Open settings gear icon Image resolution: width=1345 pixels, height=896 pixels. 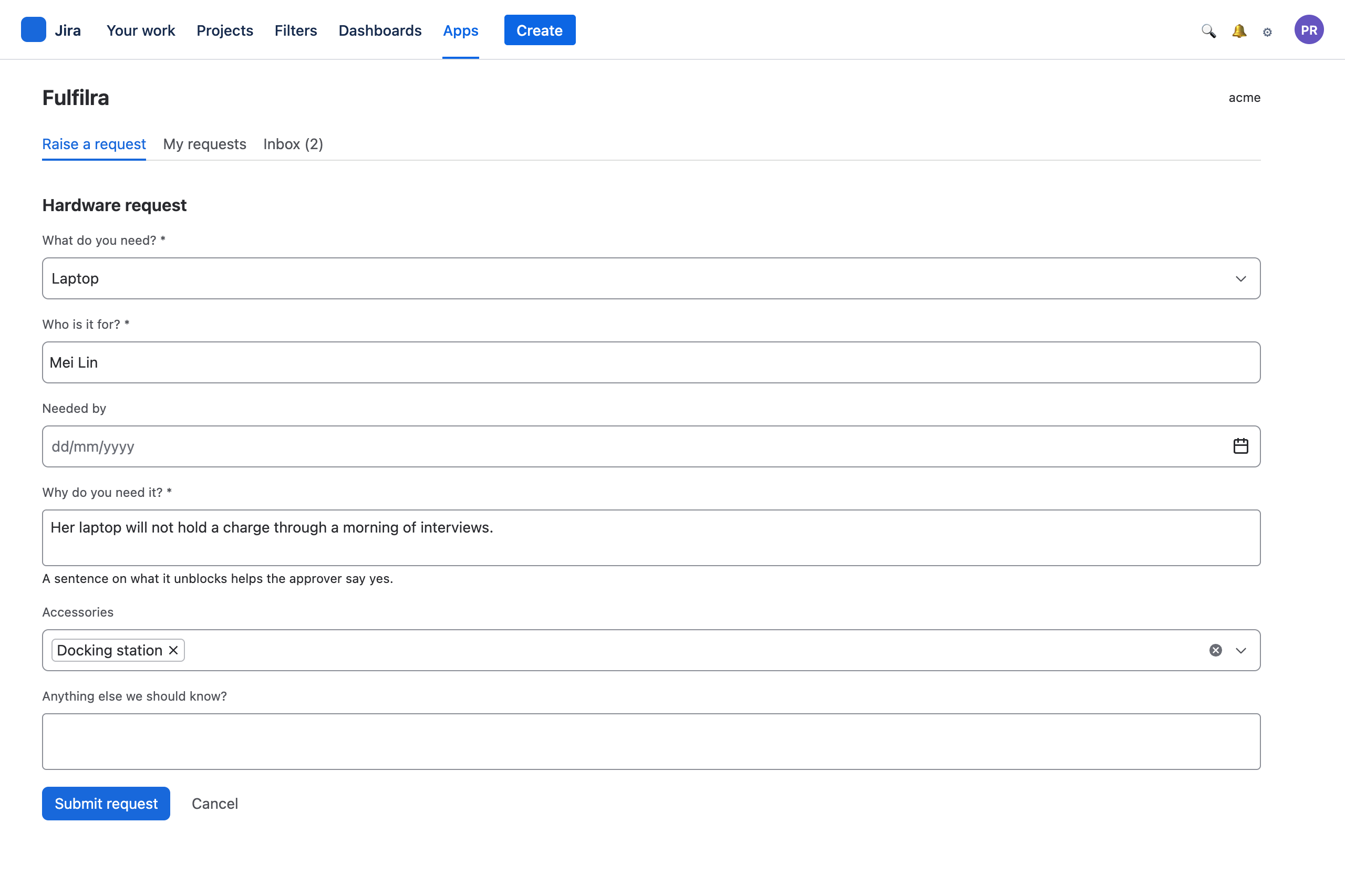pos(1267,32)
